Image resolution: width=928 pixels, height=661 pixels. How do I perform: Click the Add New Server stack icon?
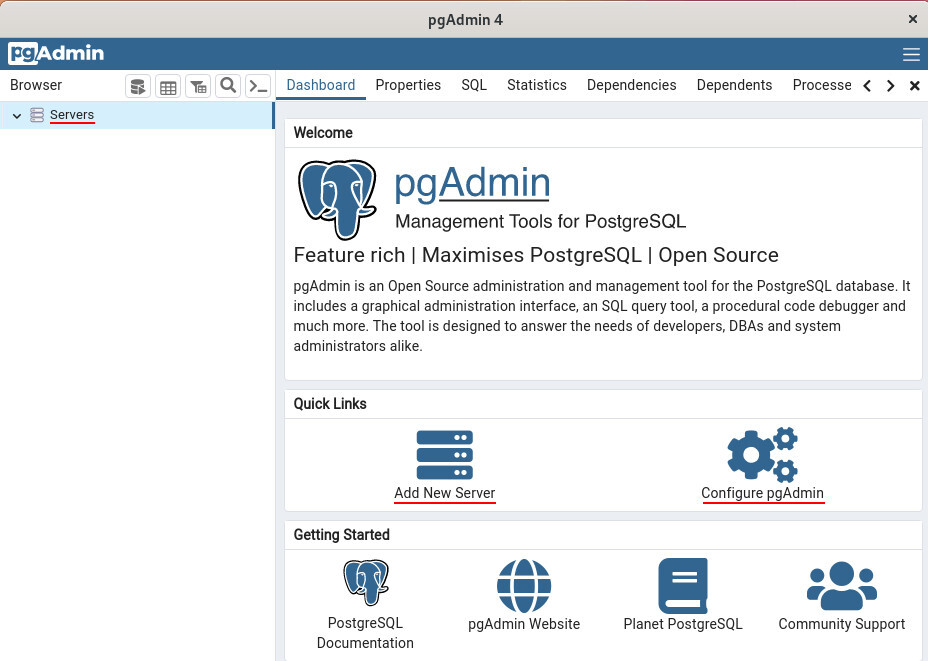(x=444, y=454)
